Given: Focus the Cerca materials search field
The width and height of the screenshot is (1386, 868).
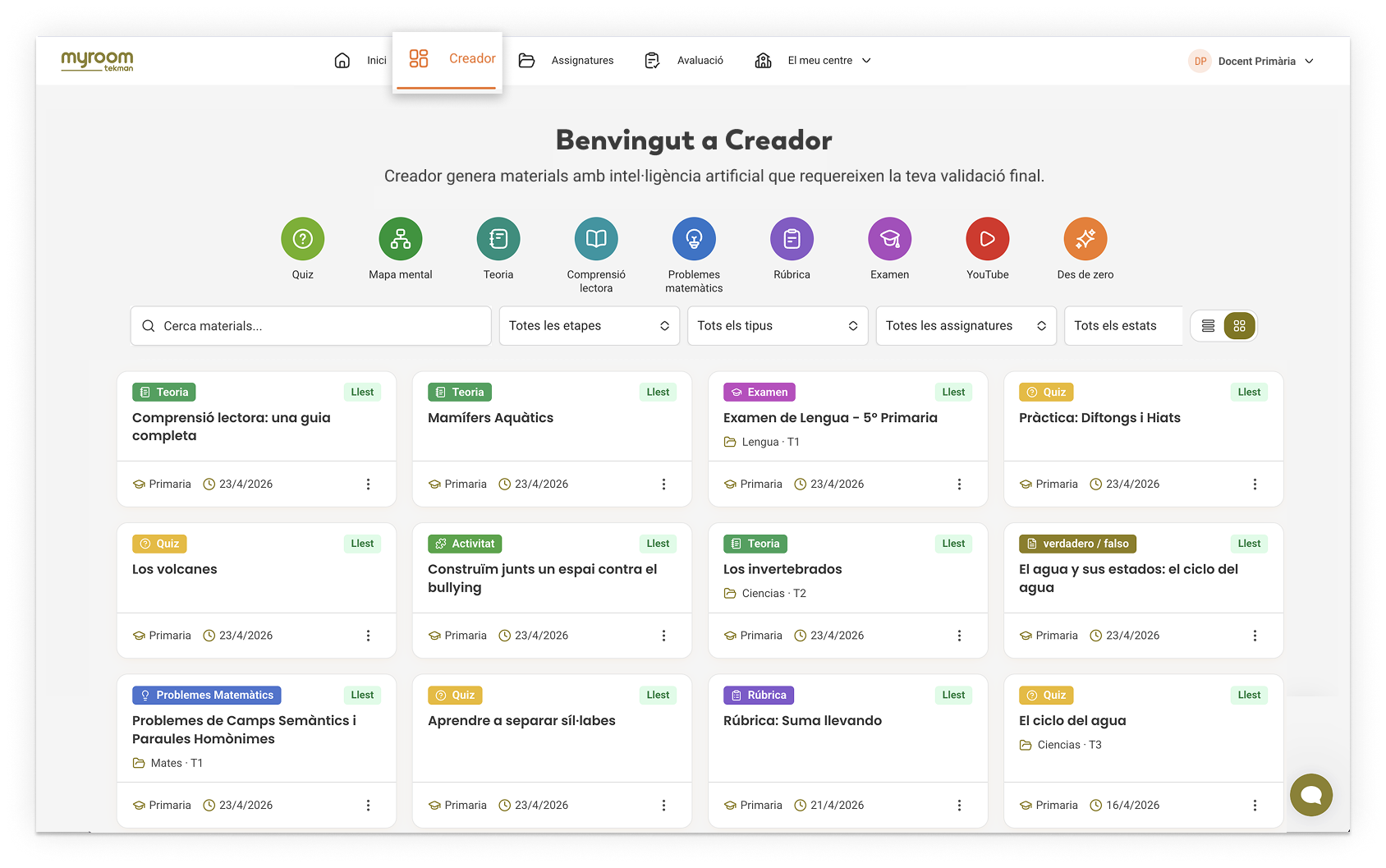Looking at the screenshot, I should click(310, 326).
